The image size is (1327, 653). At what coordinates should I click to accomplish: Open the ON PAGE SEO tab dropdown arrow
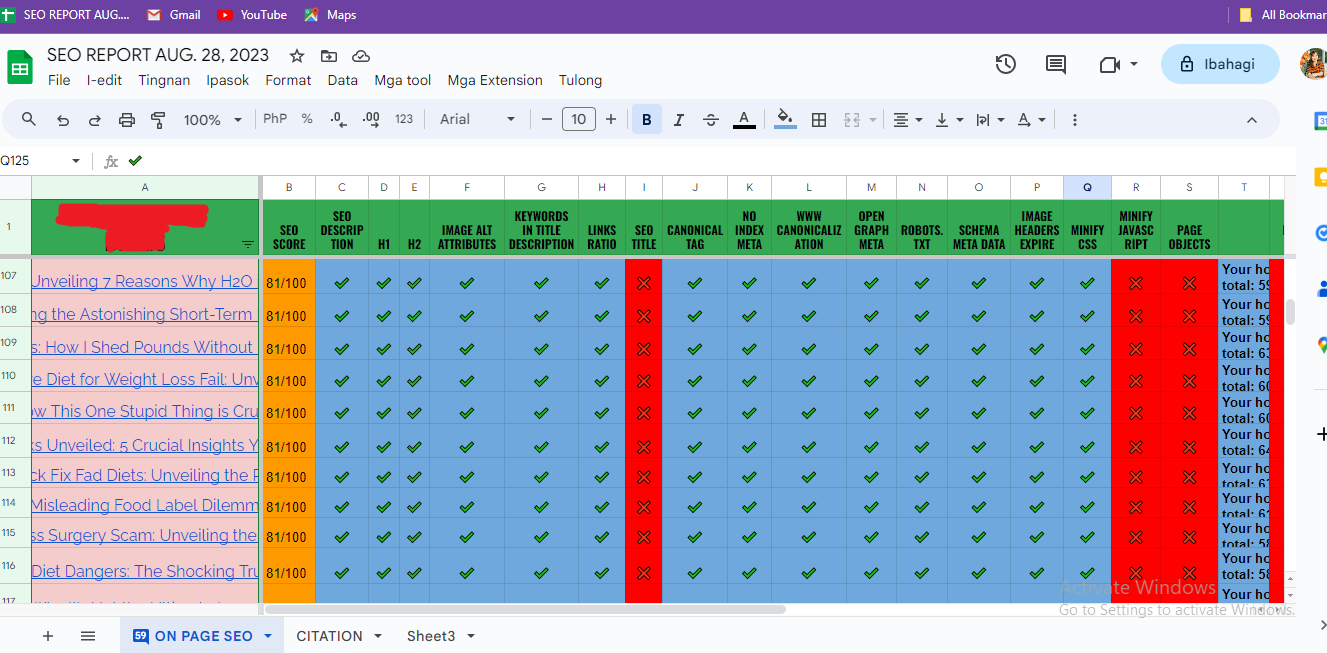pyautogui.click(x=268, y=636)
